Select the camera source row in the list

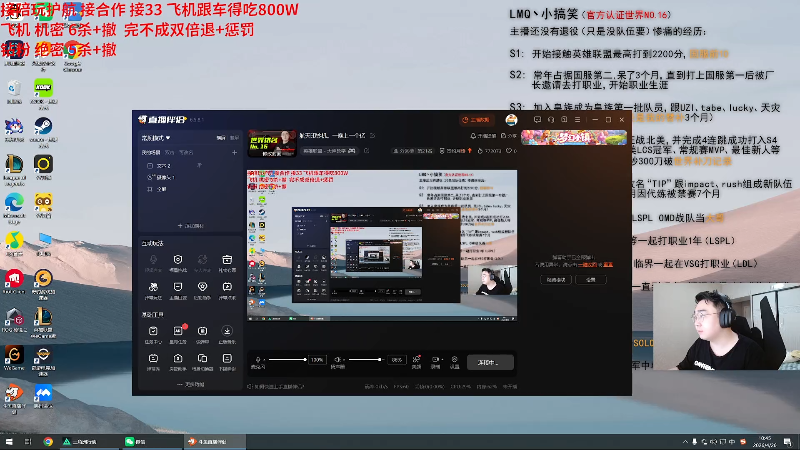[x=190, y=177]
